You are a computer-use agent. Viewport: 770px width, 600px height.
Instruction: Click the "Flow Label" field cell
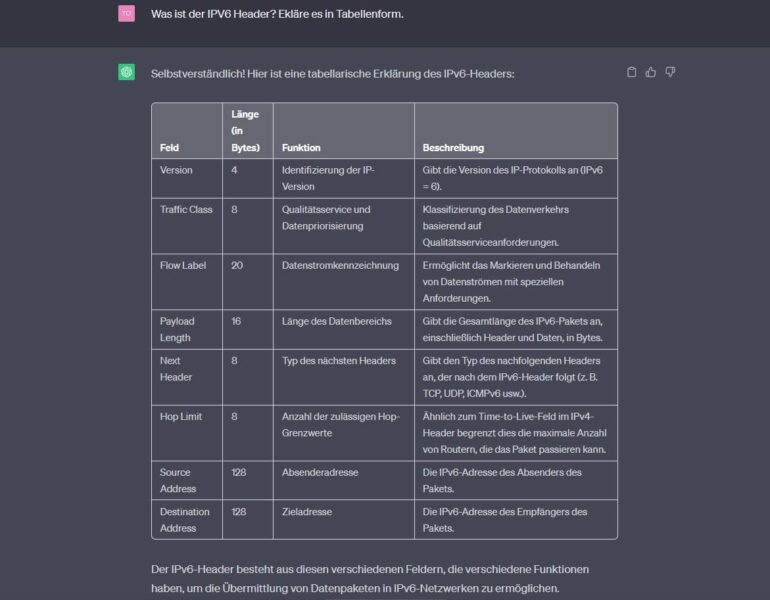[183, 265]
